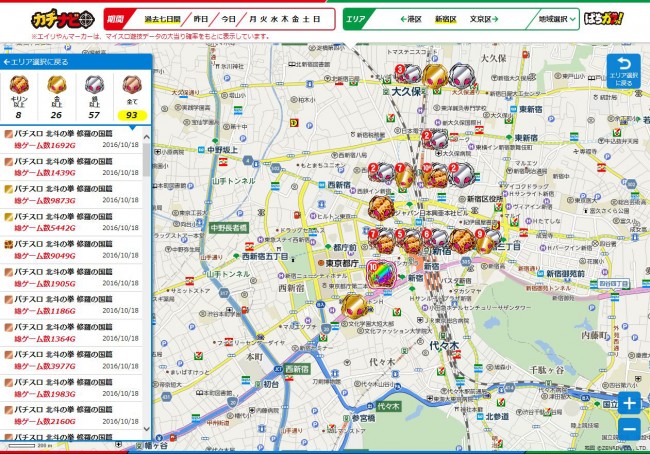650x454 pixels.
Task: Zoom out the map with minus button
Action: [628, 430]
